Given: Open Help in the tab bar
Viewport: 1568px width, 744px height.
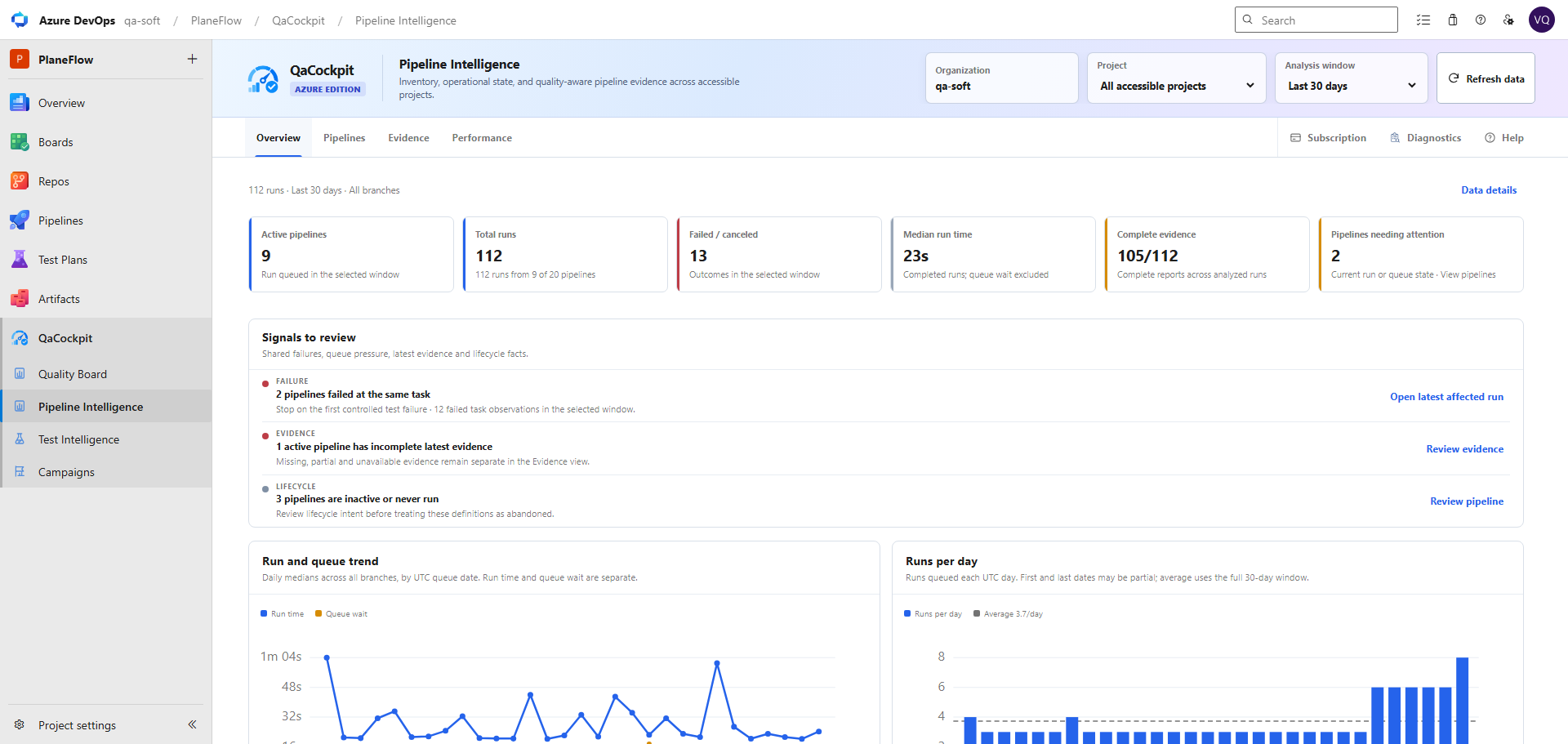Looking at the screenshot, I should (x=1504, y=138).
